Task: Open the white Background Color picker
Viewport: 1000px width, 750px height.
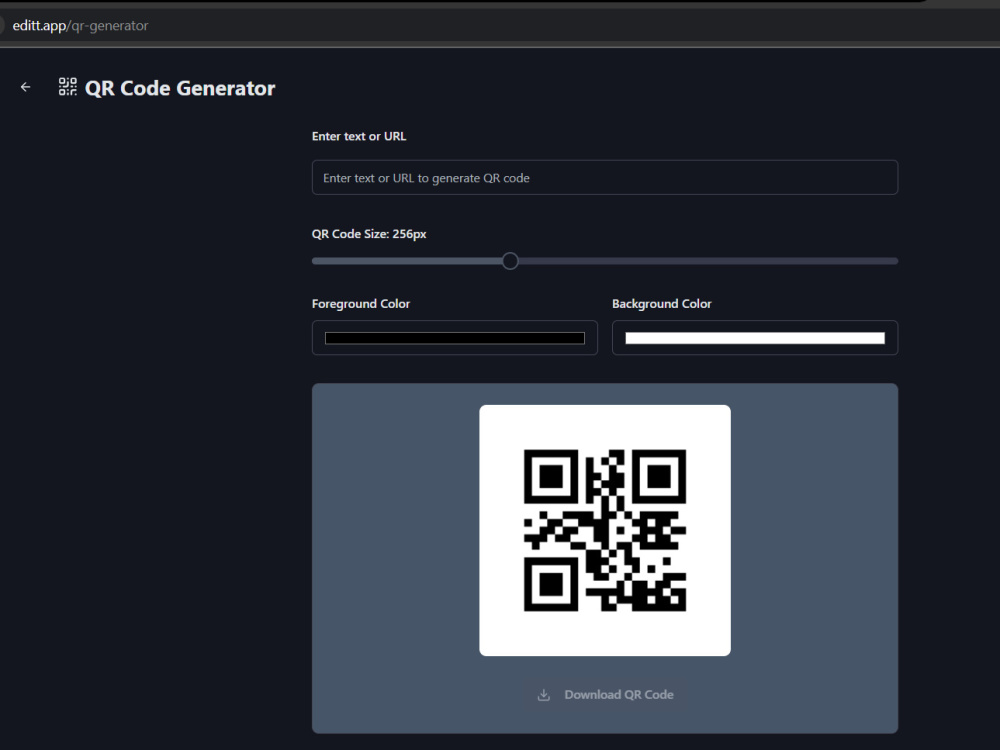Action: pyautogui.click(x=755, y=338)
